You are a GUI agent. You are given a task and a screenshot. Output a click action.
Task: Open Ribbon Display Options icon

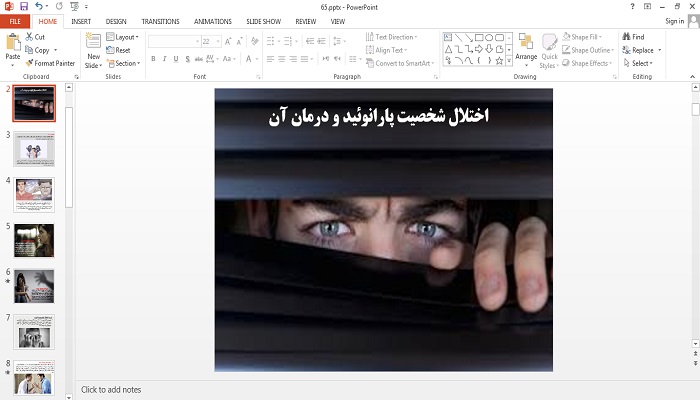point(647,6)
